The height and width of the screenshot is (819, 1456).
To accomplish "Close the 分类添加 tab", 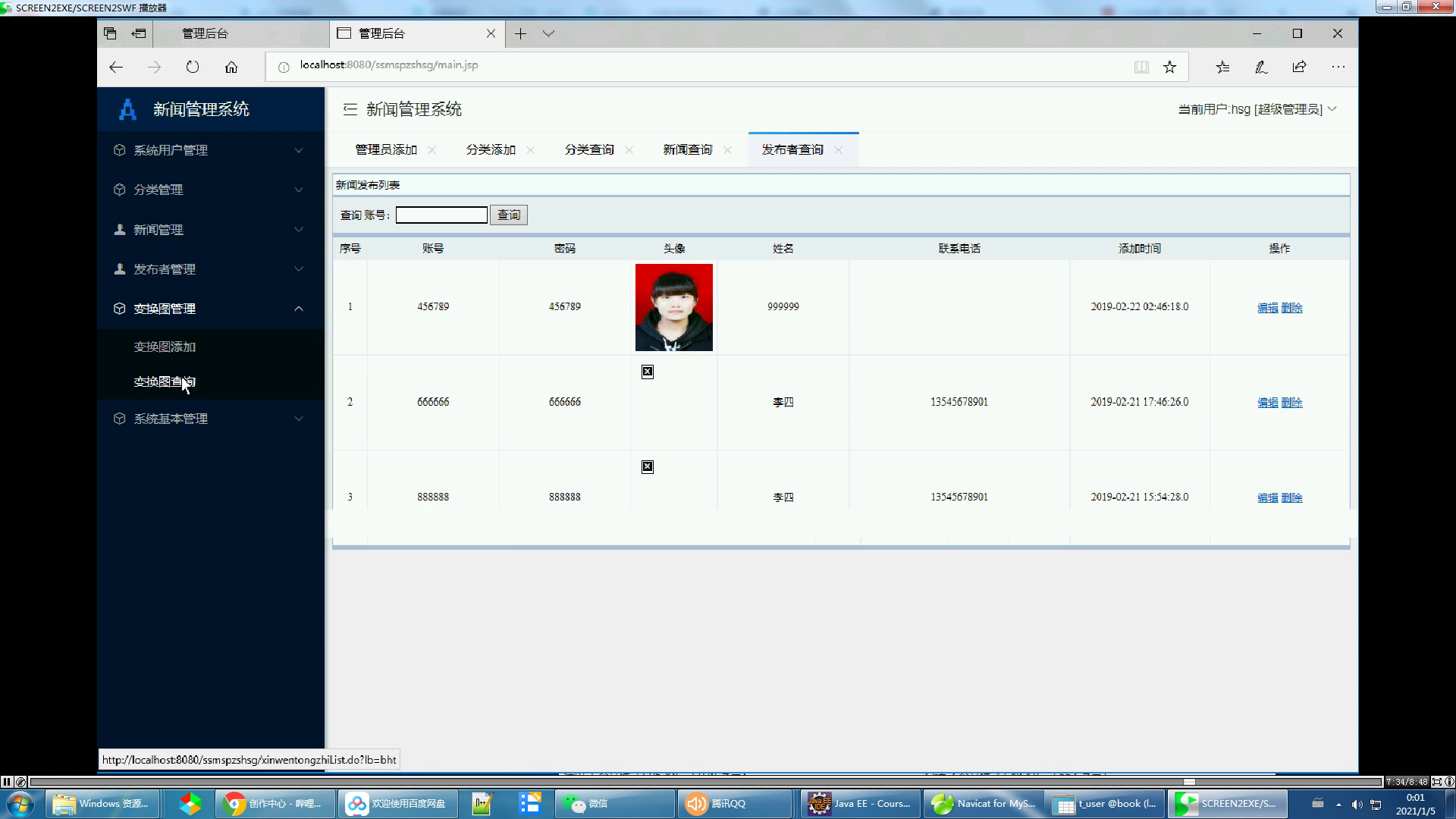I will tap(531, 150).
